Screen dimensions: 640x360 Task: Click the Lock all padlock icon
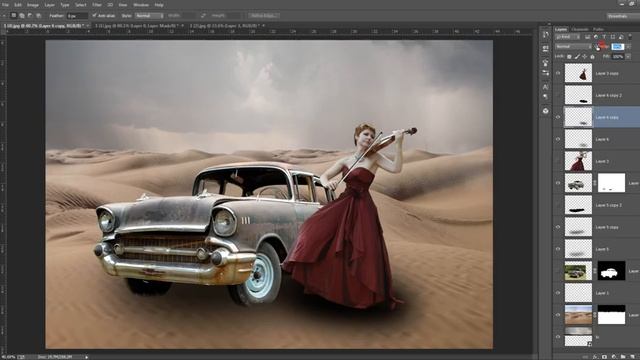click(x=592, y=57)
